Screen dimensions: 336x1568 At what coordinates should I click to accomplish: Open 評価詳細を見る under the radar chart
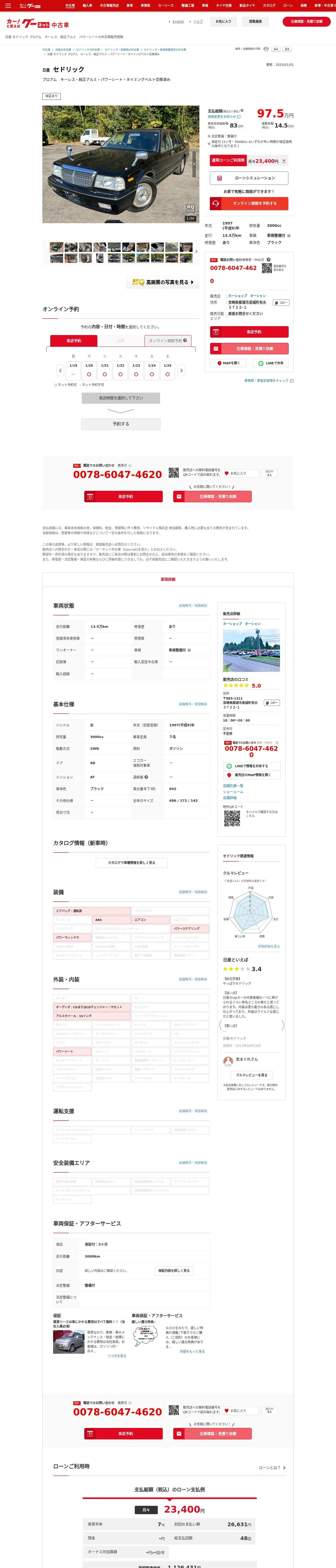[x=269, y=947]
